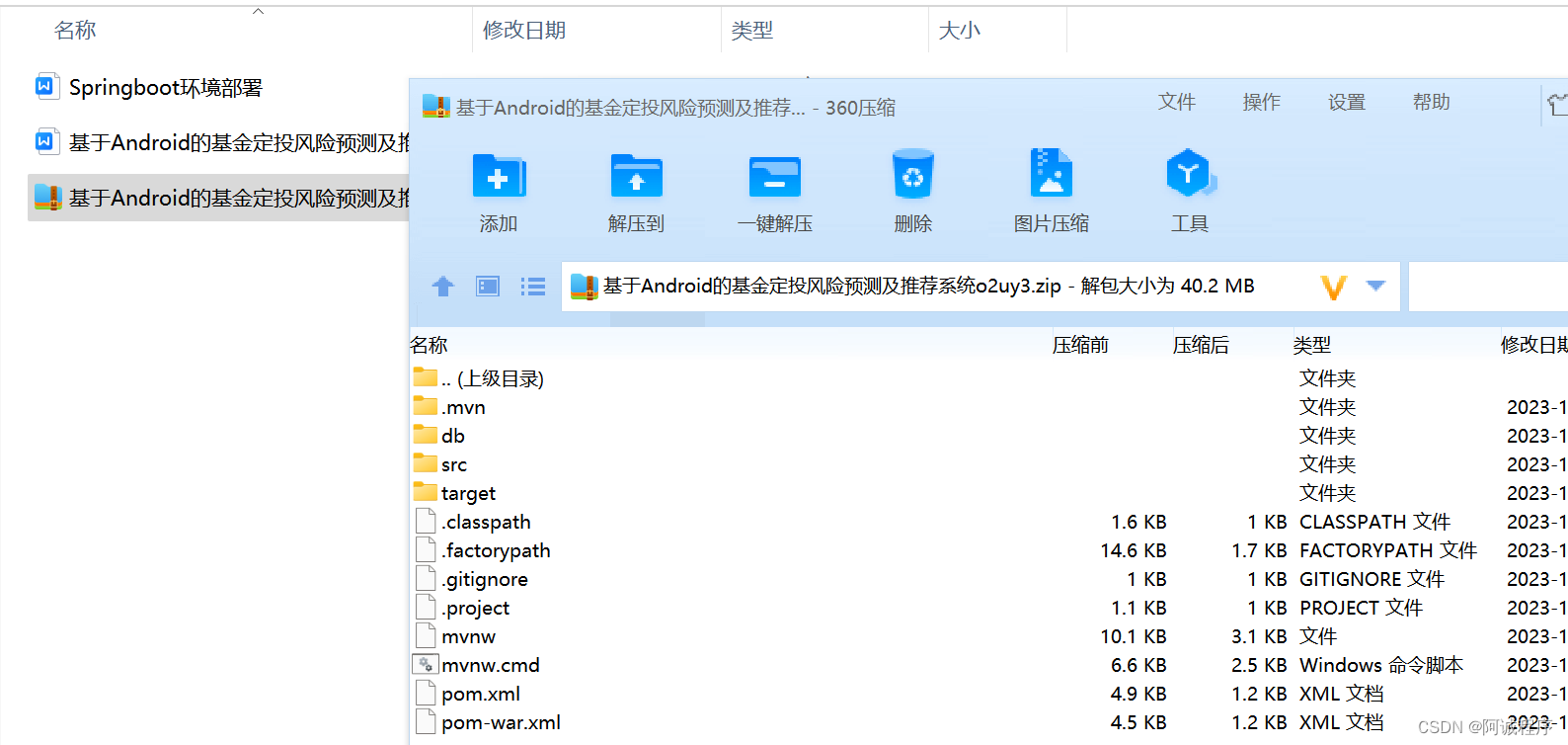The width and height of the screenshot is (1568, 745).
Task: Select Springboot环境部署 file name in Explorer
Action: [x=166, y=87]
